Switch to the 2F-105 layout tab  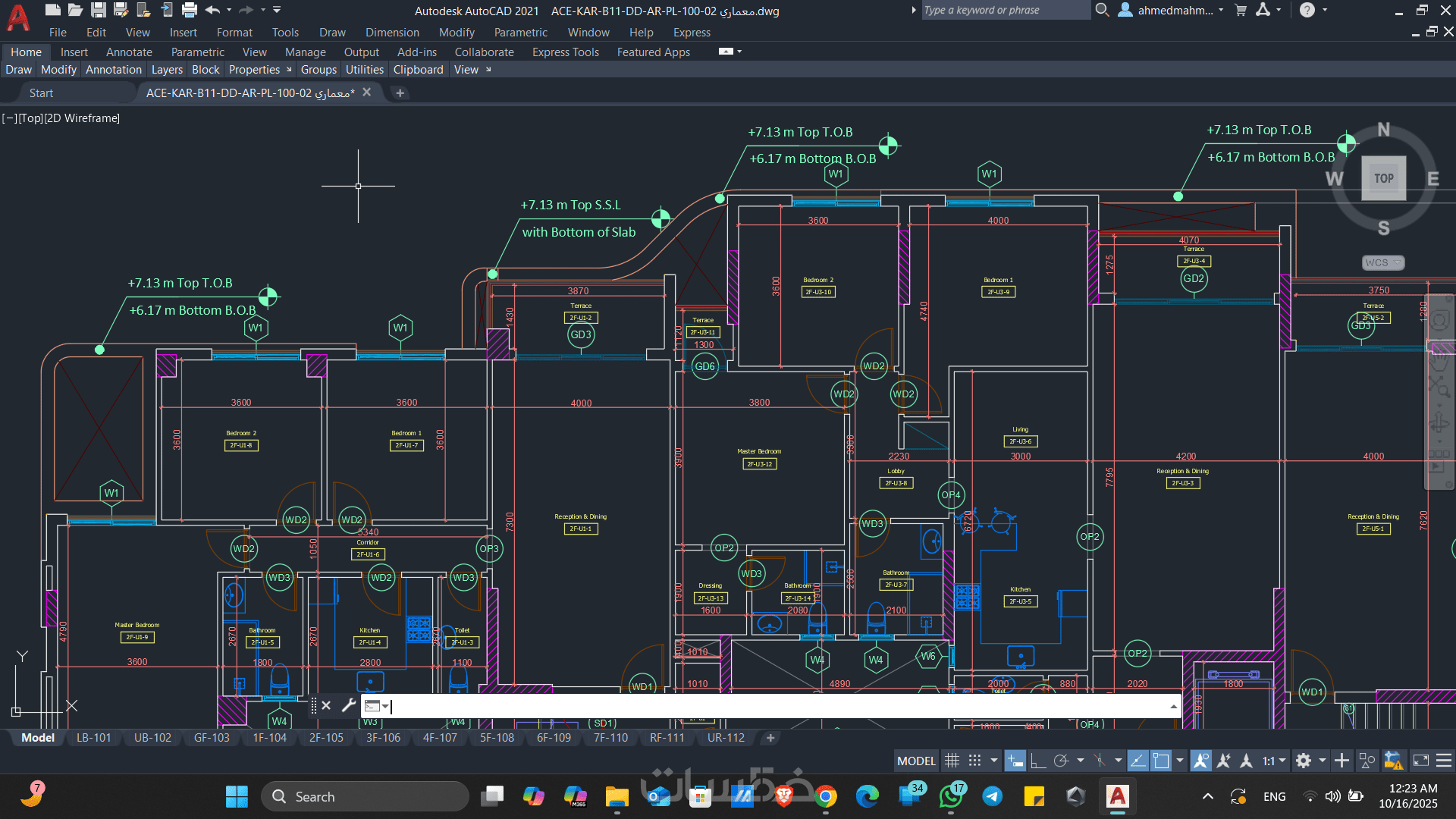pos(326,738)
